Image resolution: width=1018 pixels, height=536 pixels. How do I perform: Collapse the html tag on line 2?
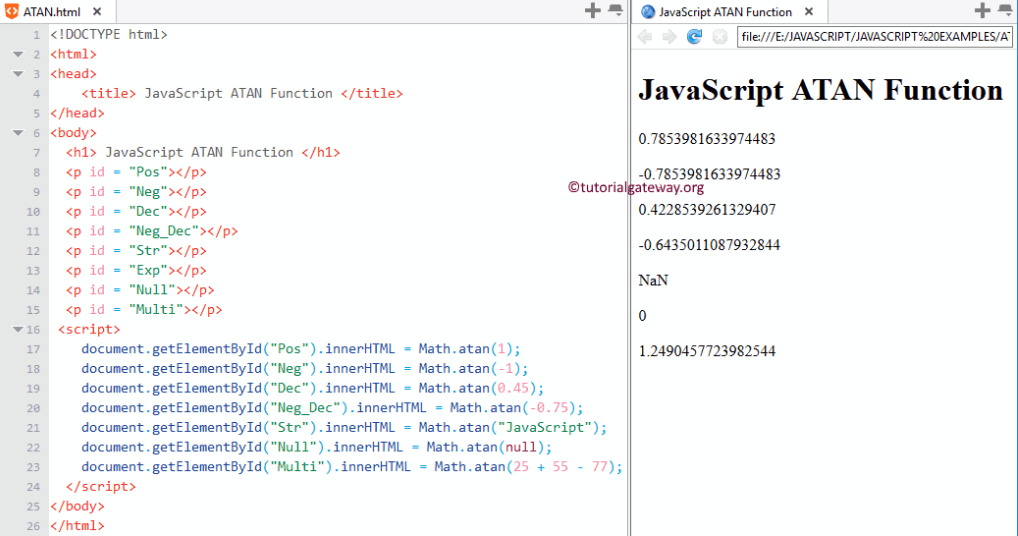tap(18, 54)
